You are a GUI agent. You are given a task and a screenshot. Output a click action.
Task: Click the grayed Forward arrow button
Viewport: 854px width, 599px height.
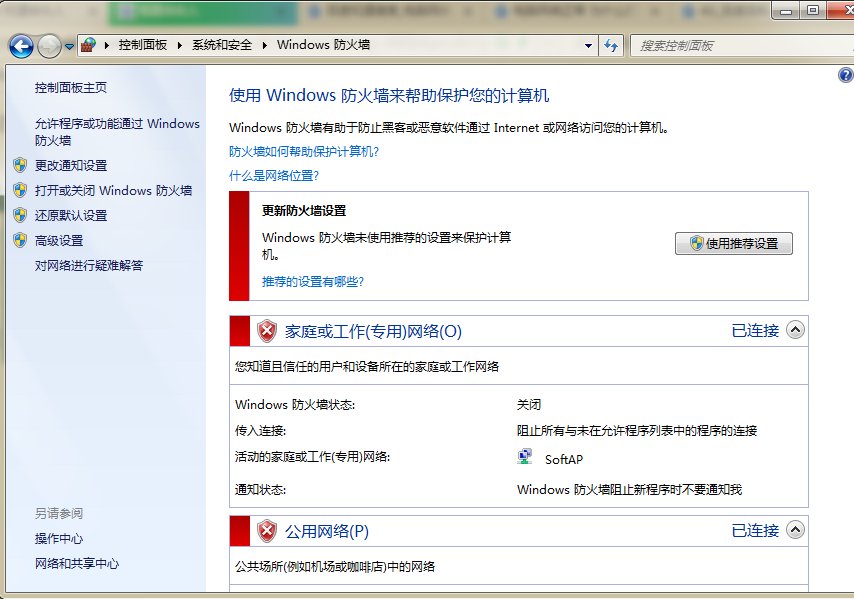coord(50,46)
